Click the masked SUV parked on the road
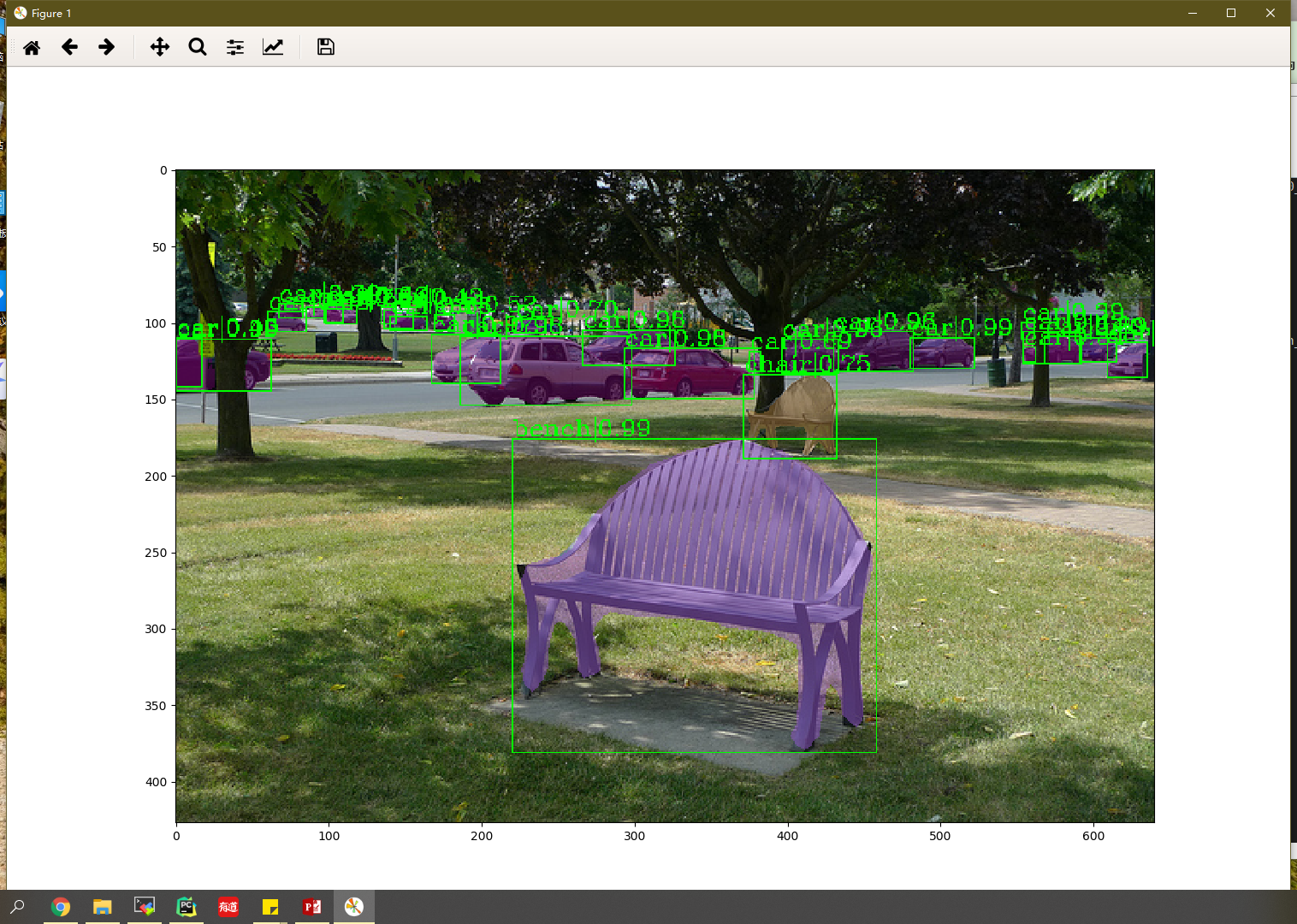Screen dimensions: 1297x924 (x=548, y=370)
